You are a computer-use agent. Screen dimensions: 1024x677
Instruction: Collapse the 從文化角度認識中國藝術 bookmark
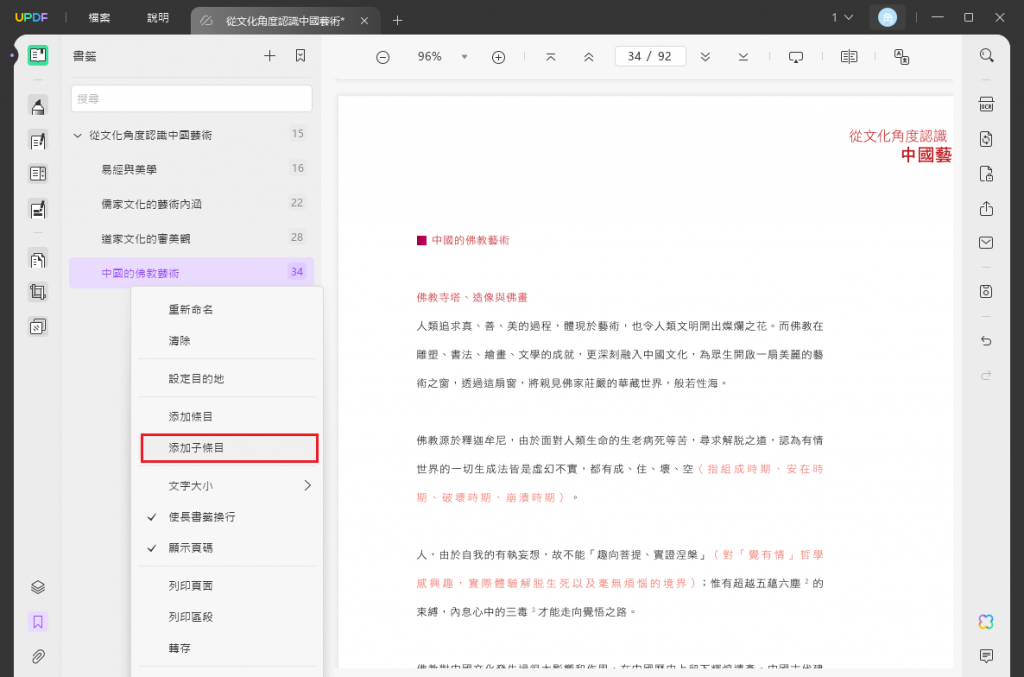coord(78,136)
